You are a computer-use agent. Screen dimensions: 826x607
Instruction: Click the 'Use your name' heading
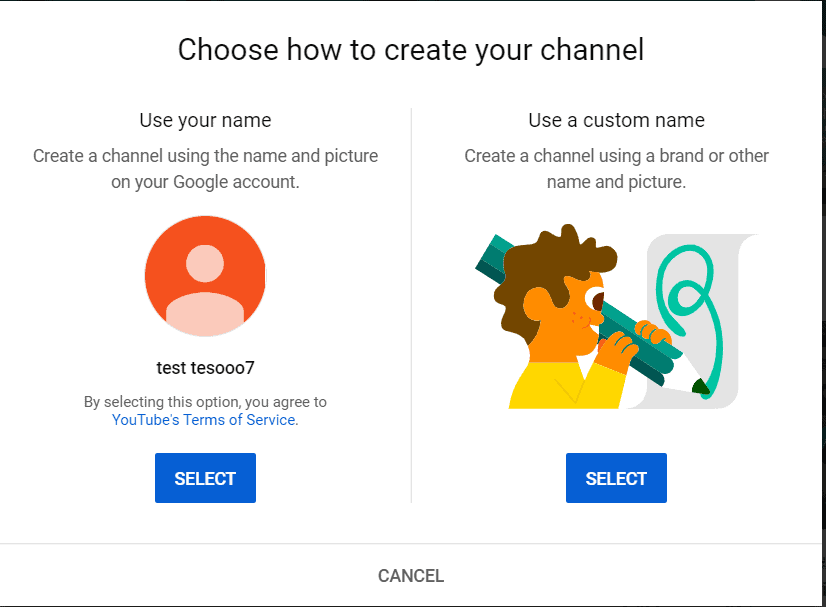[205, 120]
